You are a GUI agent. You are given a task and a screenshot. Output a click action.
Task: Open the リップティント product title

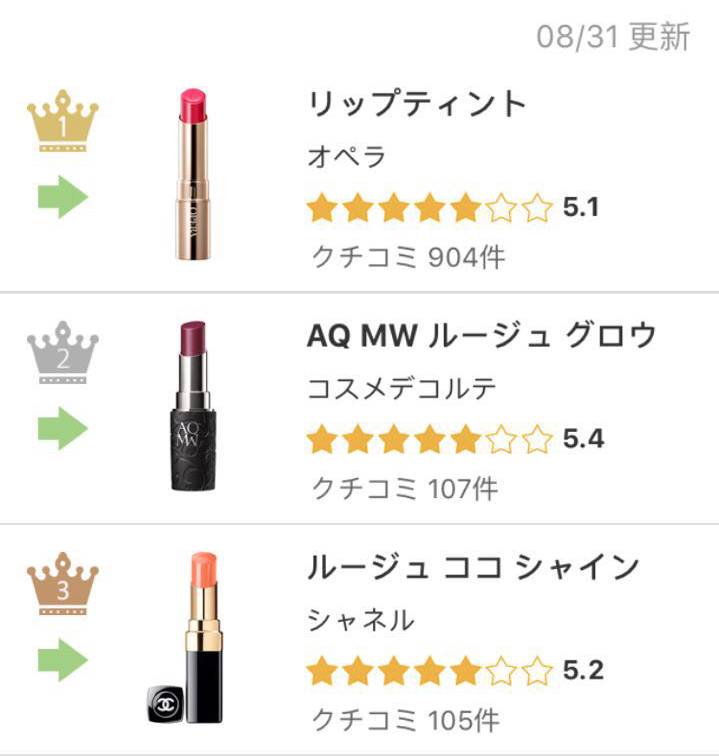415,104
